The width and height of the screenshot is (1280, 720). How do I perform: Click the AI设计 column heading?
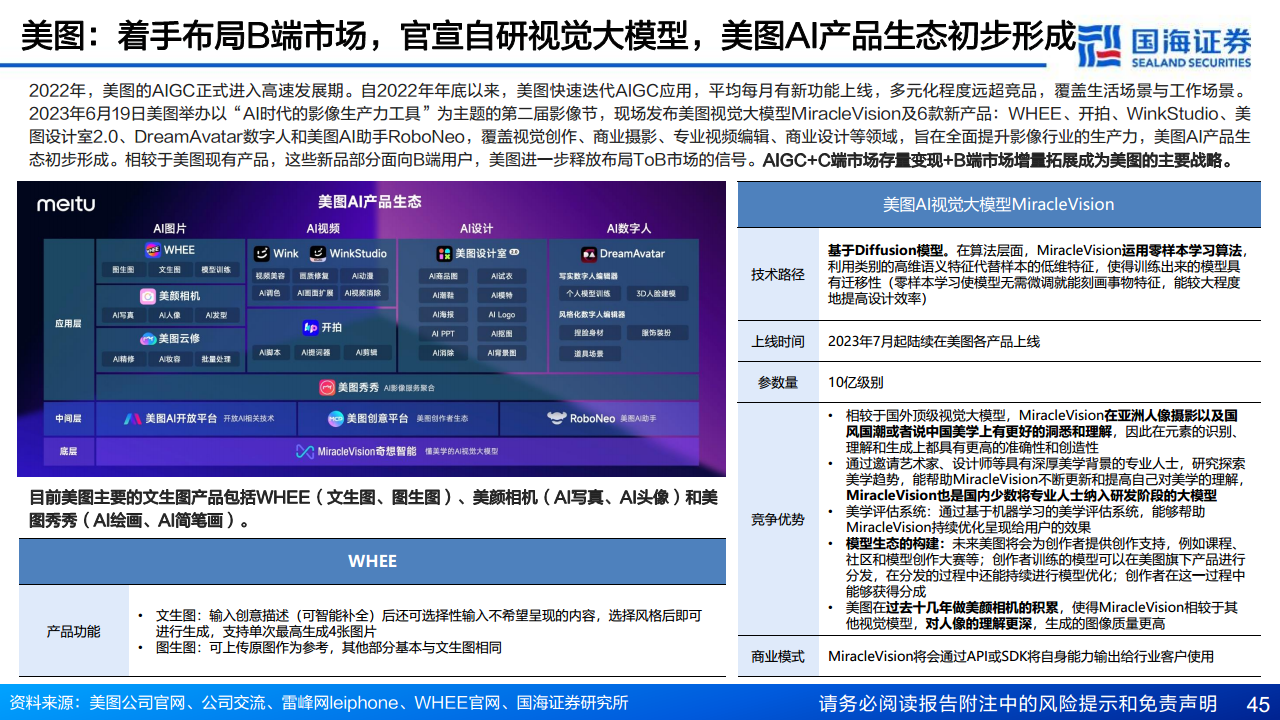point(476,229)
